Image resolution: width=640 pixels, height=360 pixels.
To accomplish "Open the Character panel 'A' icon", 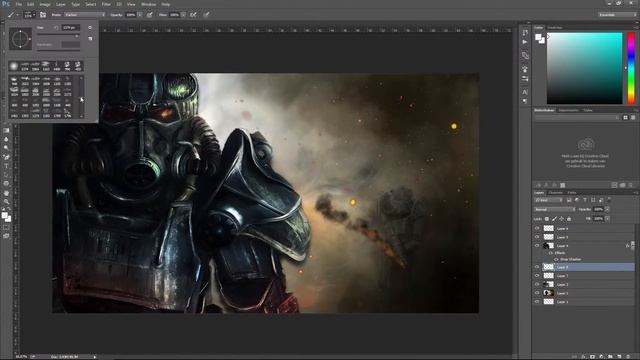I will coord(525,92).
